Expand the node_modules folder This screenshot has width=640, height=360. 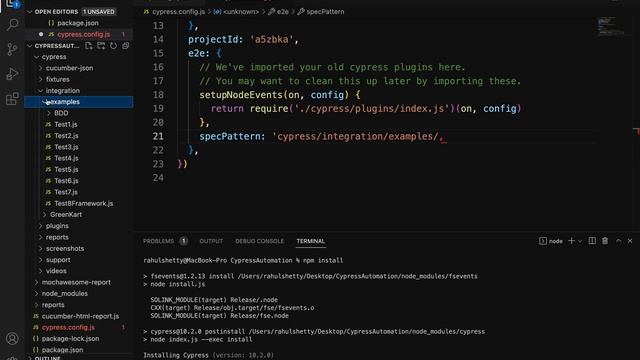tap(37, 293)
